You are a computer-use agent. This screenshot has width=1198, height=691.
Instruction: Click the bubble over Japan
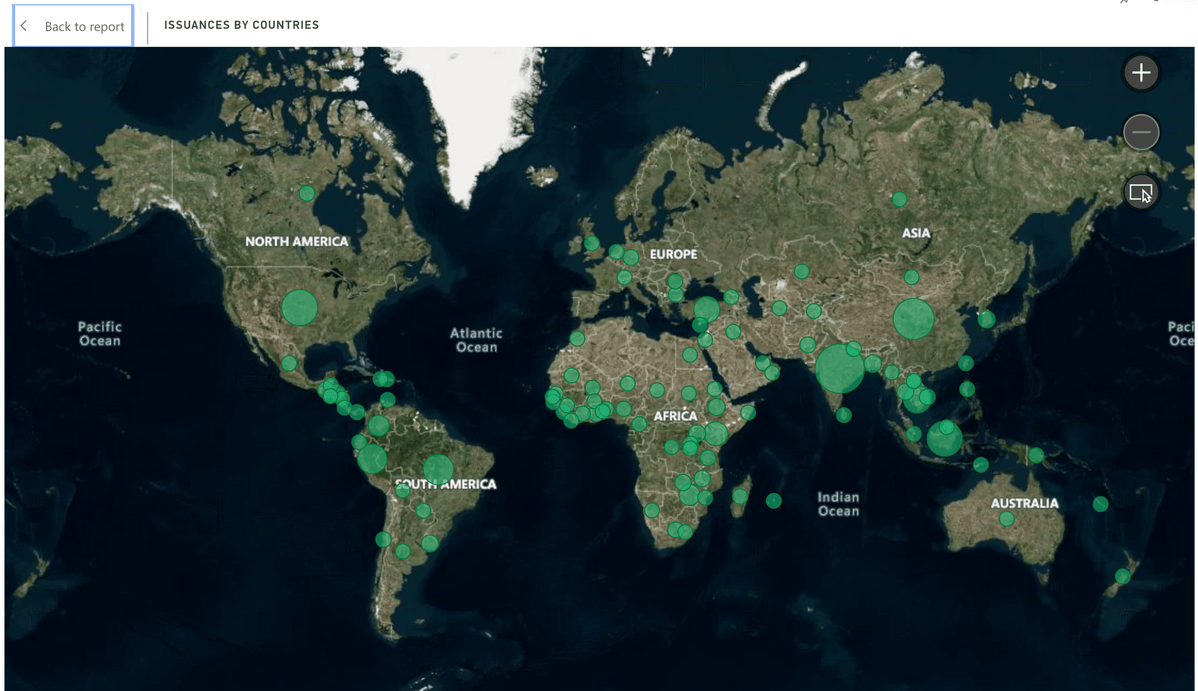click(x=987, y=319)
